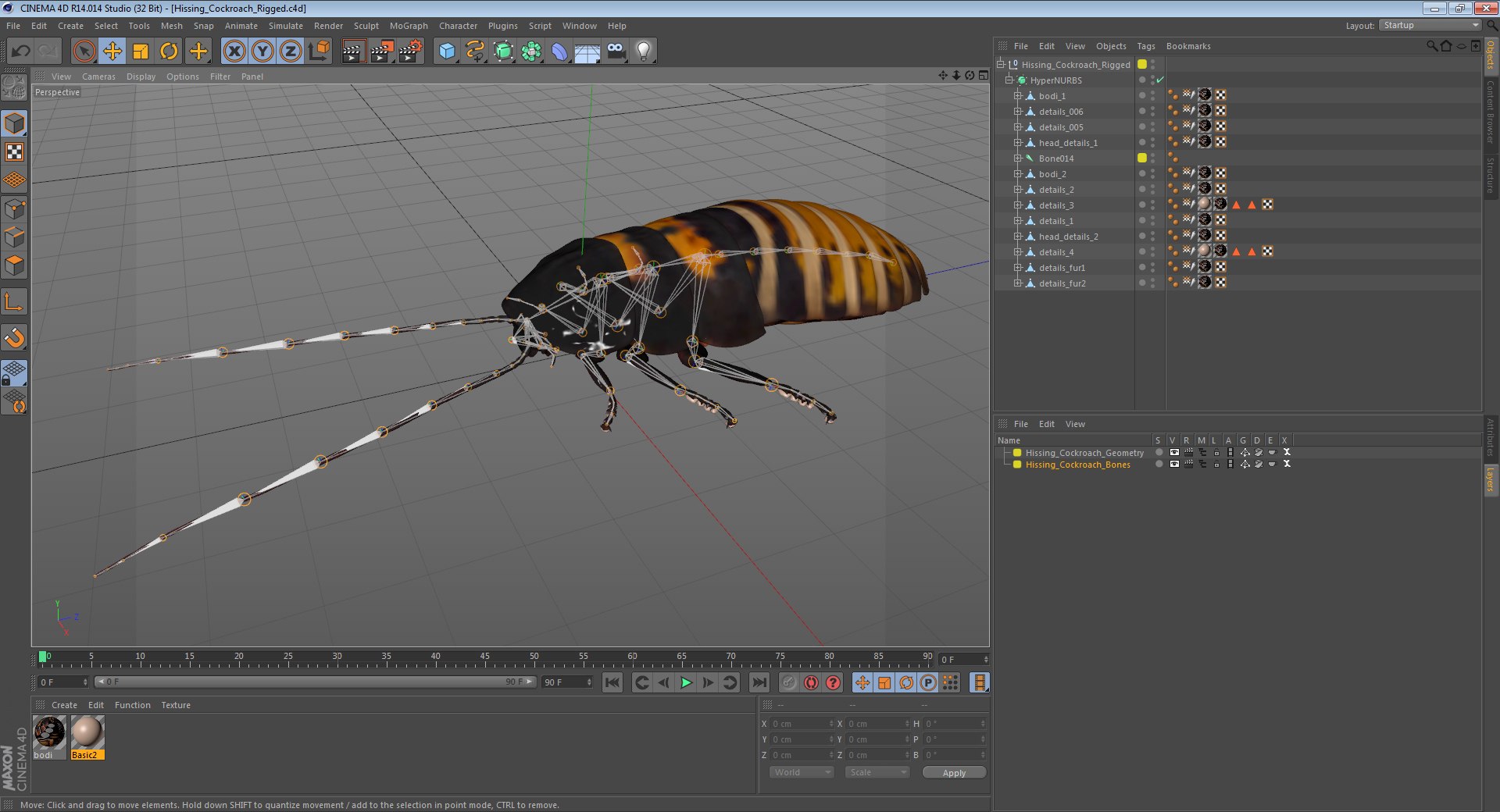Image resolution: width=1500 pixels, height=812 pixels.
Task: Expand the details_006 object
Action: click(x=1017, y=112)
